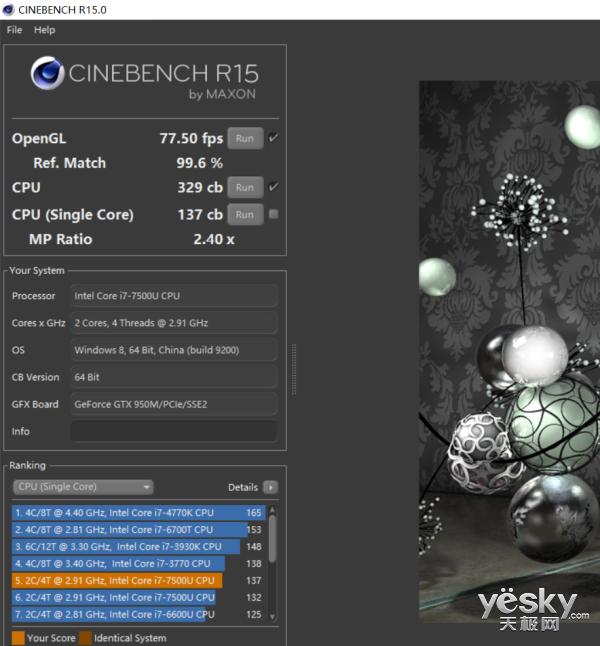Click the empty Info text field
The width and height of the screenshot is (600, 646).
pyautogui.click(x=173, y=431)
